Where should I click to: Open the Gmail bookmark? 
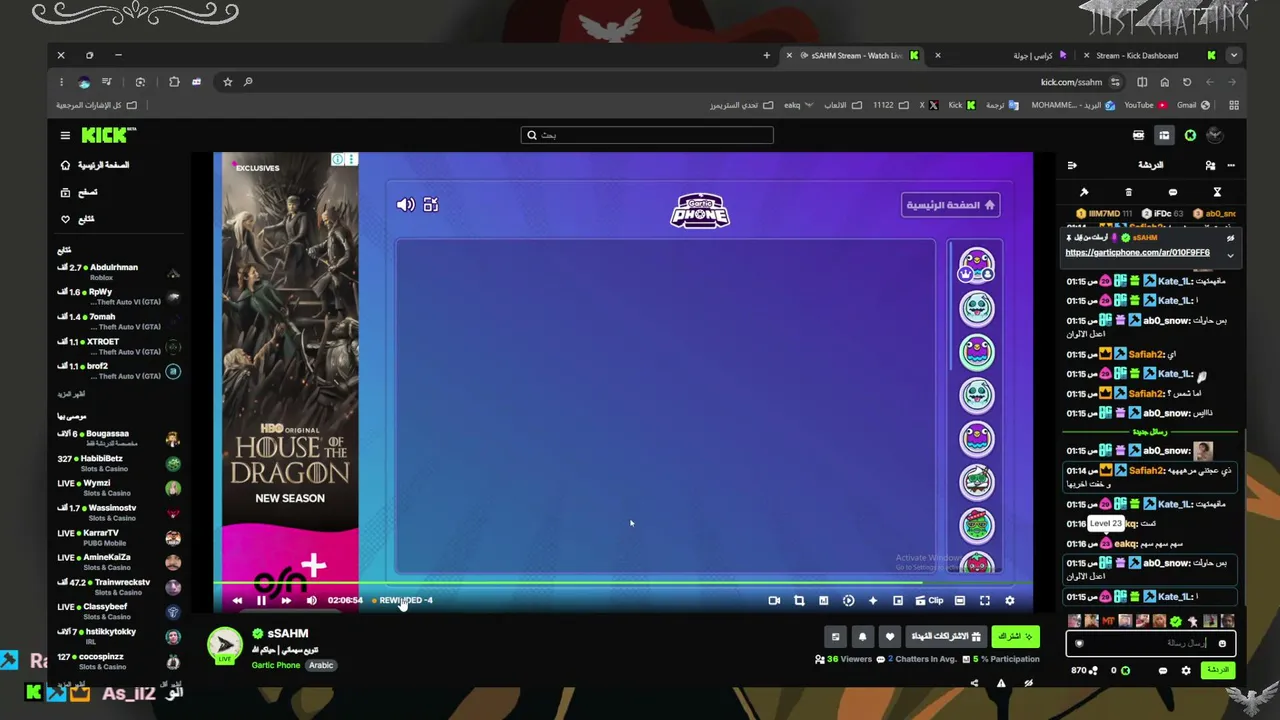pos(1193,105)
